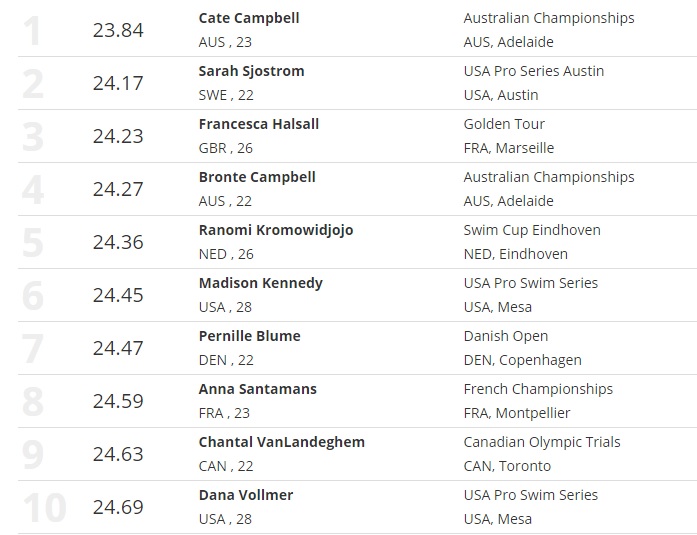Select Chantal VanLandeghem's name
The height and width of the screenshot is (535, 697).
tap(282, 442)
